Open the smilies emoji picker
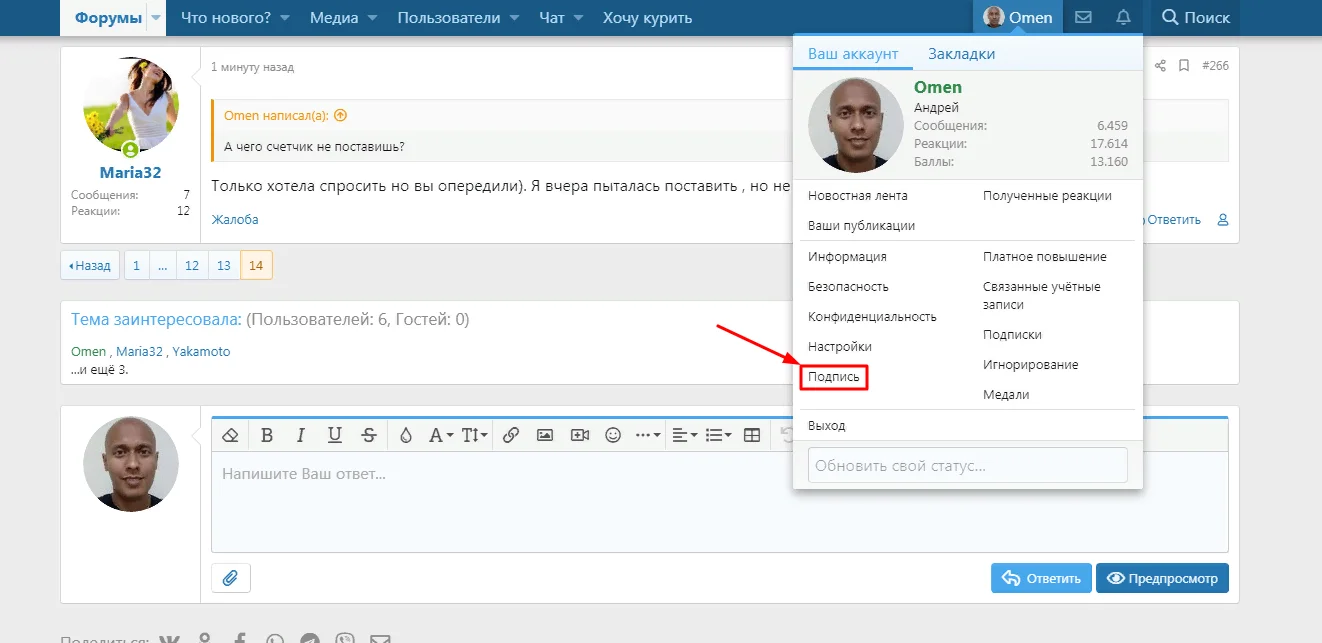This screenshot has height=643, width=1322. pyautogui.click(x=614, y=435)
